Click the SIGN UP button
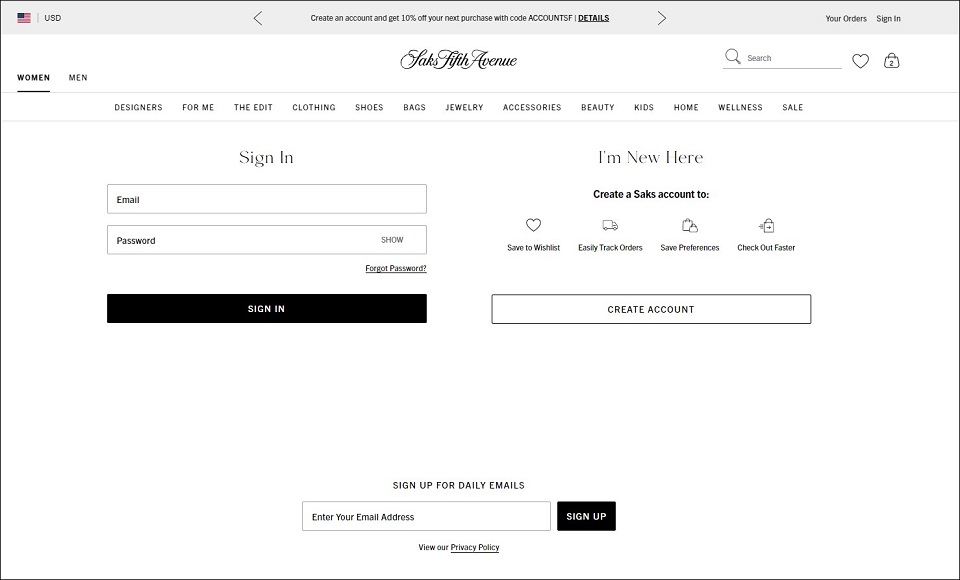Image resolution: width=960 pixels, height=580 pixels. click(586, 516)
